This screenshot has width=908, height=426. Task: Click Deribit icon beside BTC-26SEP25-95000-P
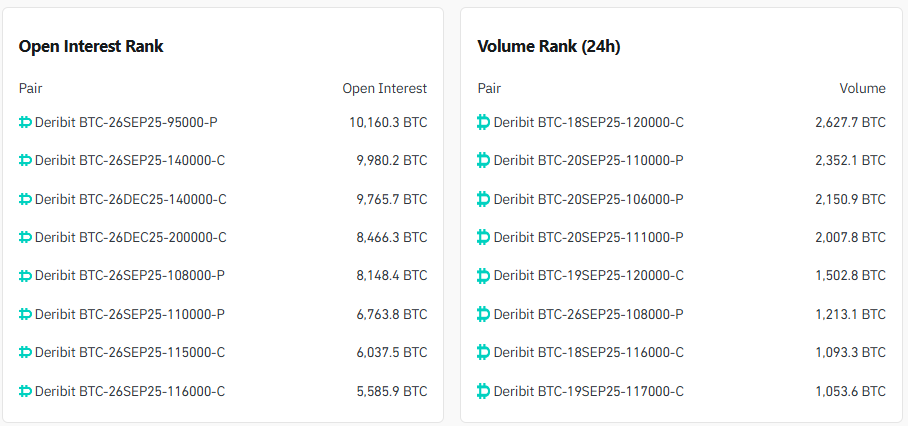click(25, 123)
